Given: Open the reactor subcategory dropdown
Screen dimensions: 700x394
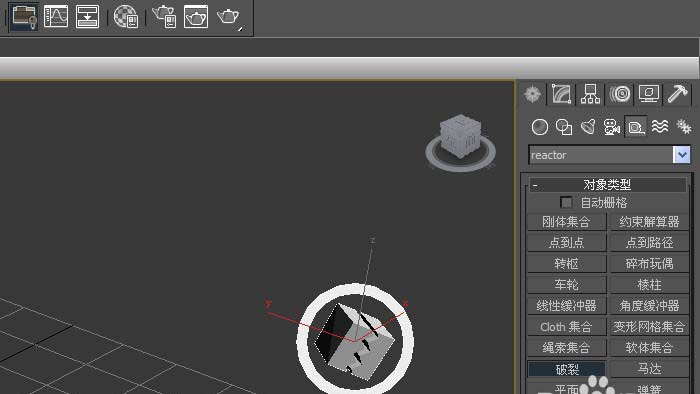Looking at the screenshot, I should click(681, 155).
